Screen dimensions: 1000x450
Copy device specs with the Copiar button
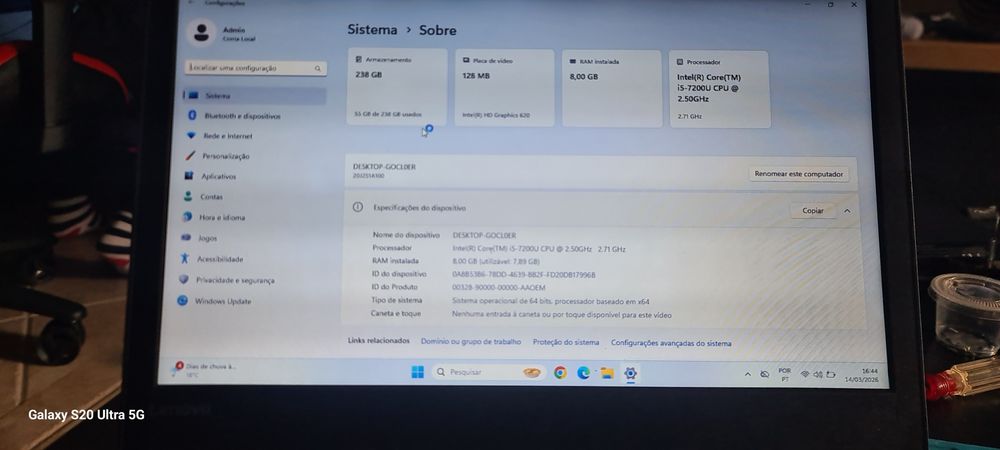click(x=812, y=210)
